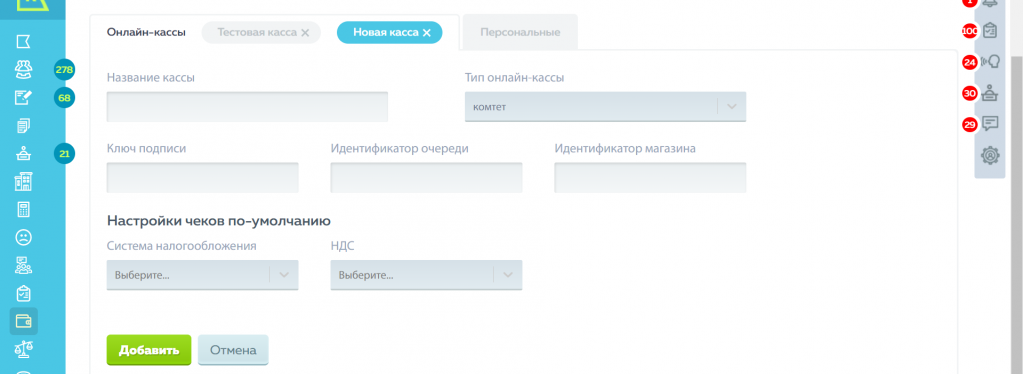Click the 21 counter badge
The height and width of the screenshot is (374, 1023).
tap(65, 154)
